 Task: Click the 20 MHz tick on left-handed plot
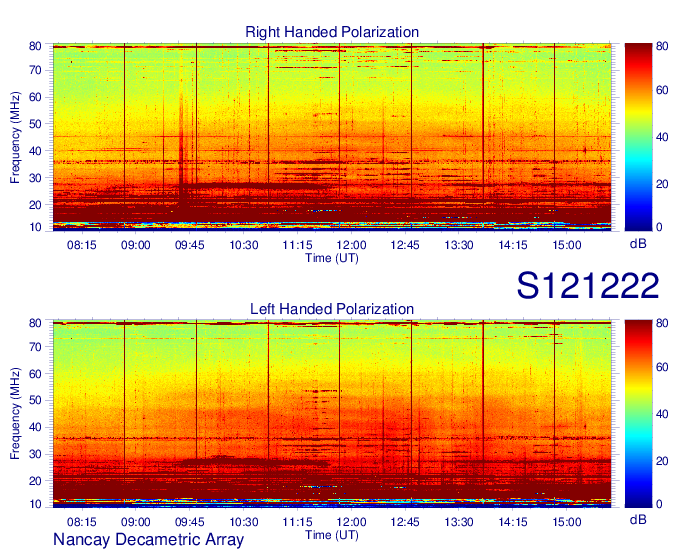click(35, 481)
